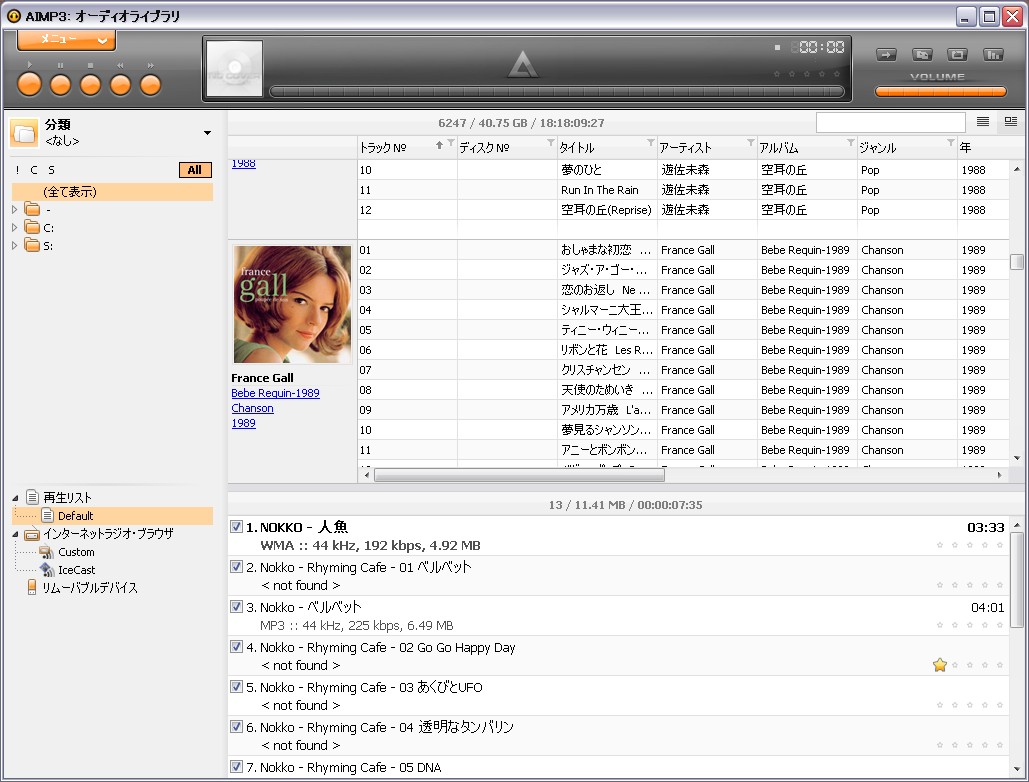Rate 'Go Go Happy Day' with gold star

tap(940, 665)
